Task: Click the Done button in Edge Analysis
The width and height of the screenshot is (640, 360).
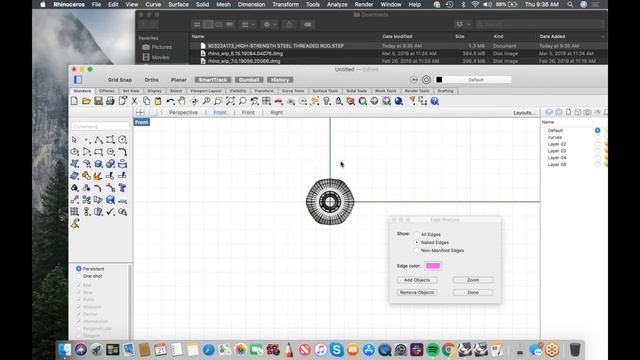Action: 473,292
